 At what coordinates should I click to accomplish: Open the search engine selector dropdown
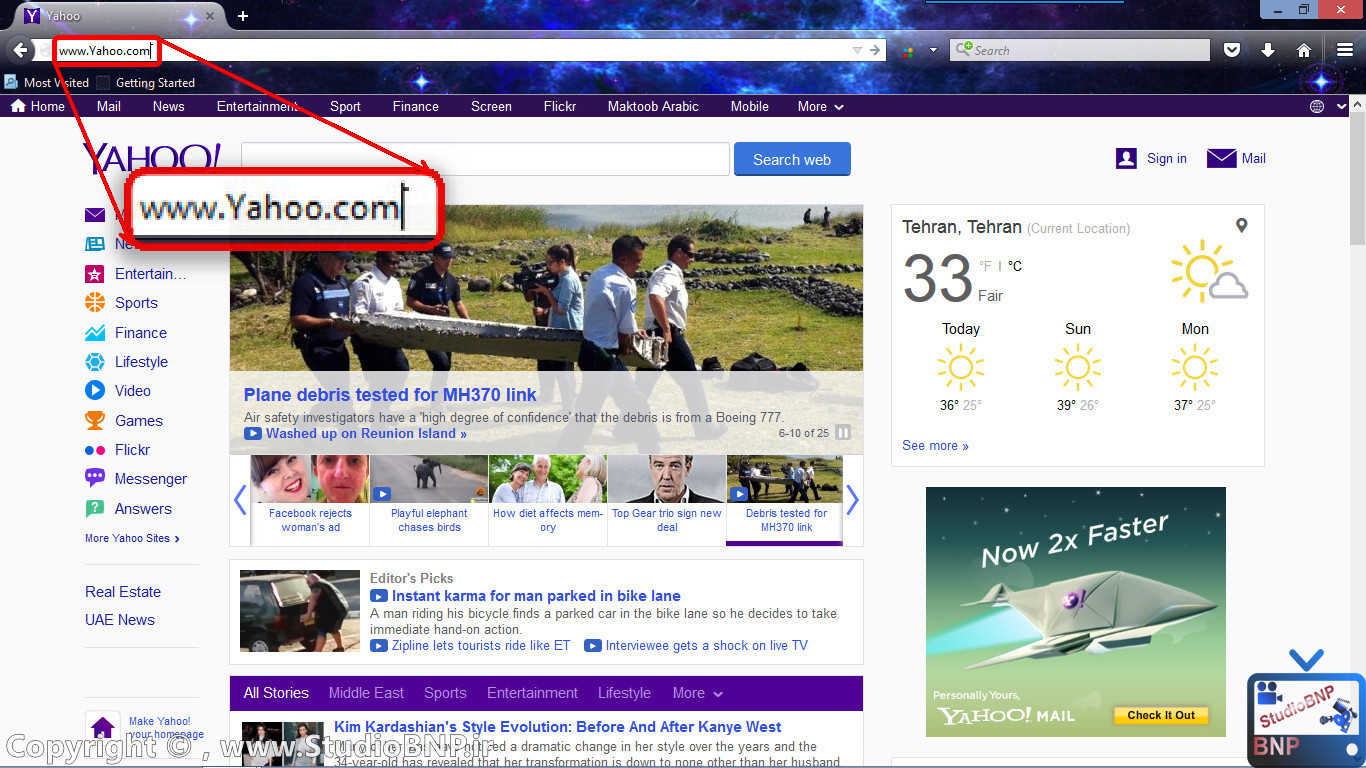coord(933,50)
